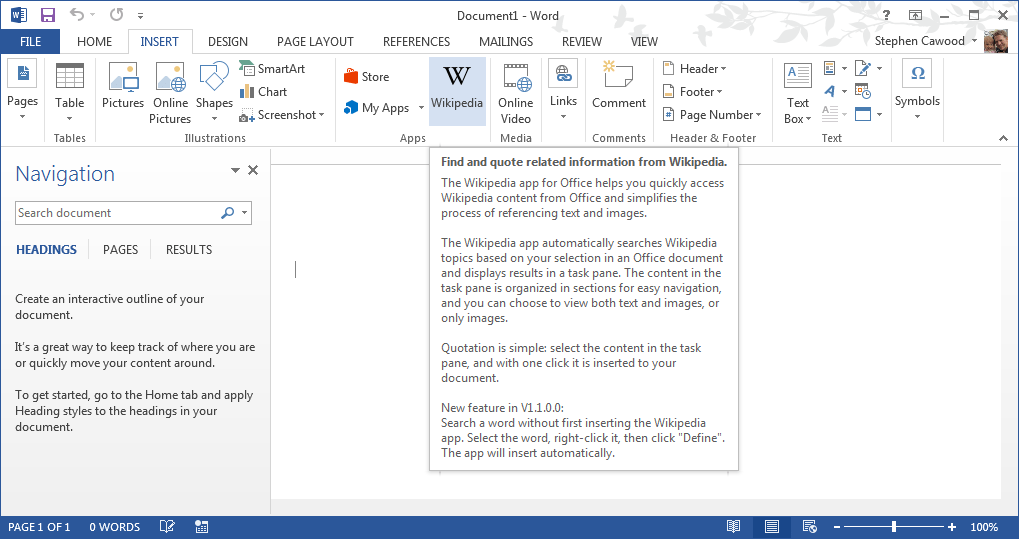1019x539 pixels.
Task: Switch to the REFERENCES tab
Action: (417, 42)
